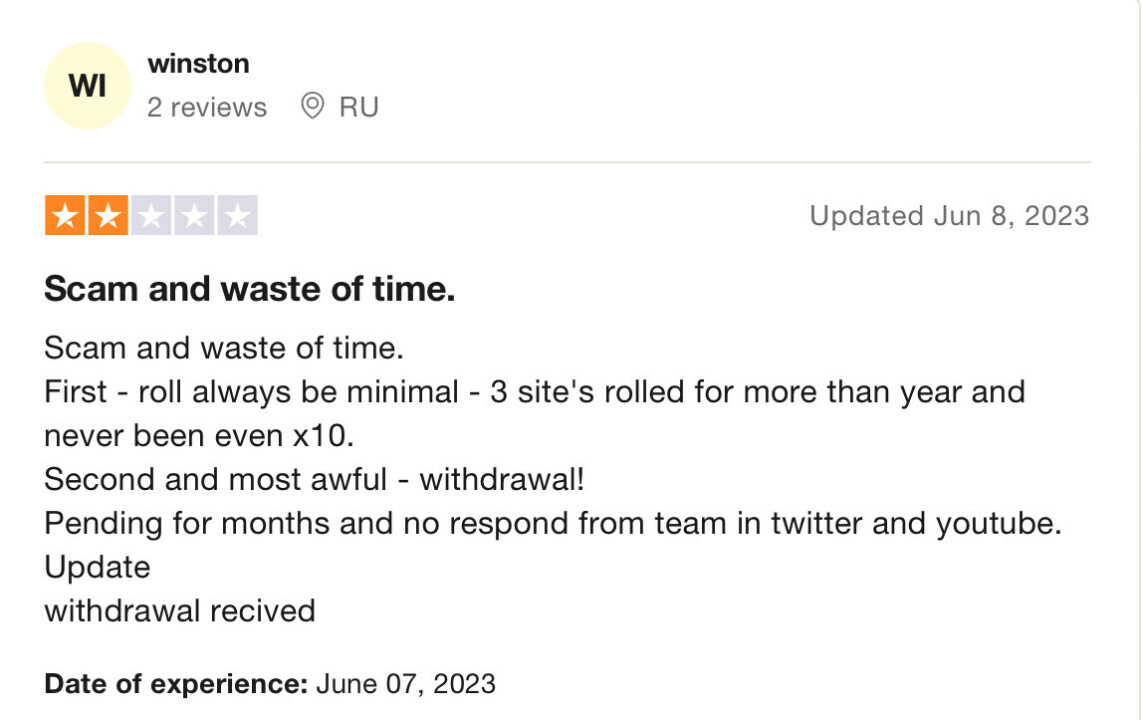This screenshot has width=1142, height=720.
Task: Click the 'Update' line in review
Action: [x=97, y=568]
